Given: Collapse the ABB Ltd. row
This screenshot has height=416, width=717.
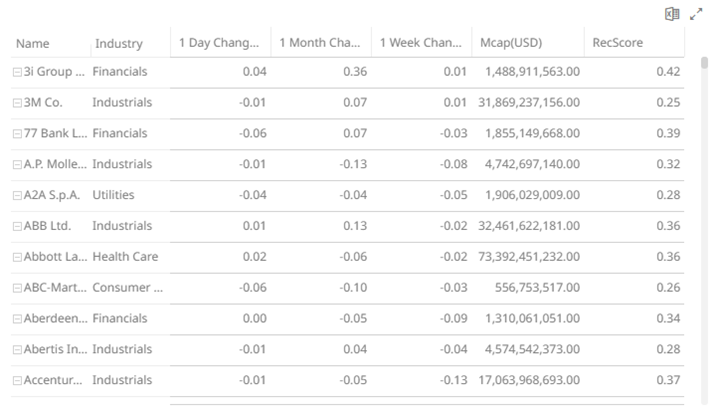Looking at the screenshot, I should (x=17, y=226).
